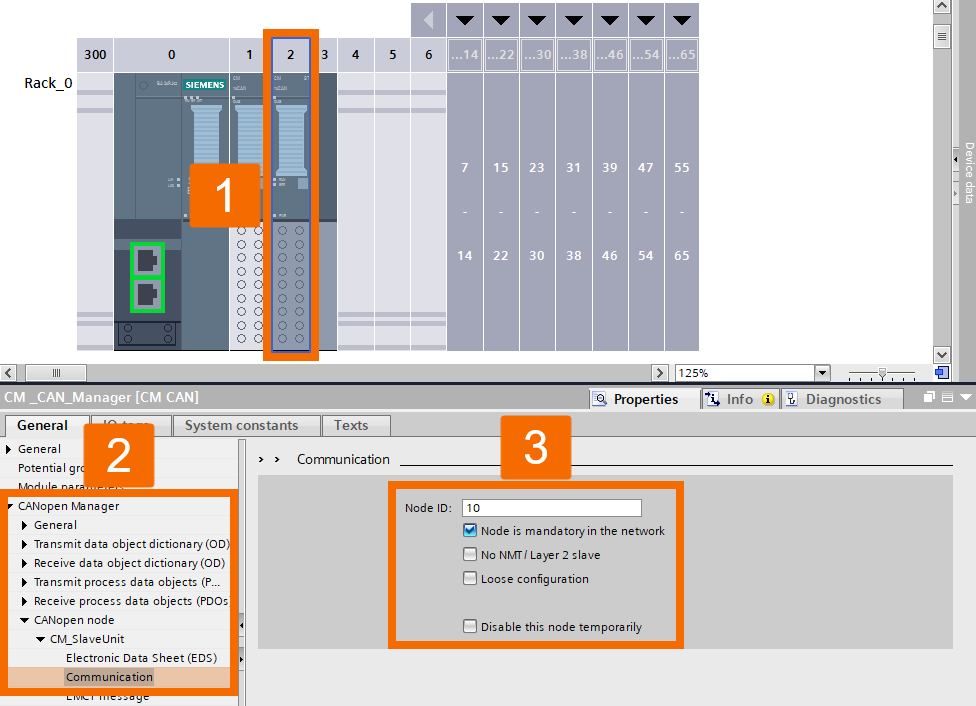Viewport: 976px width, 706px height.
Task: Toggle the Loose configuration checkbox
Action: (470, 578)
